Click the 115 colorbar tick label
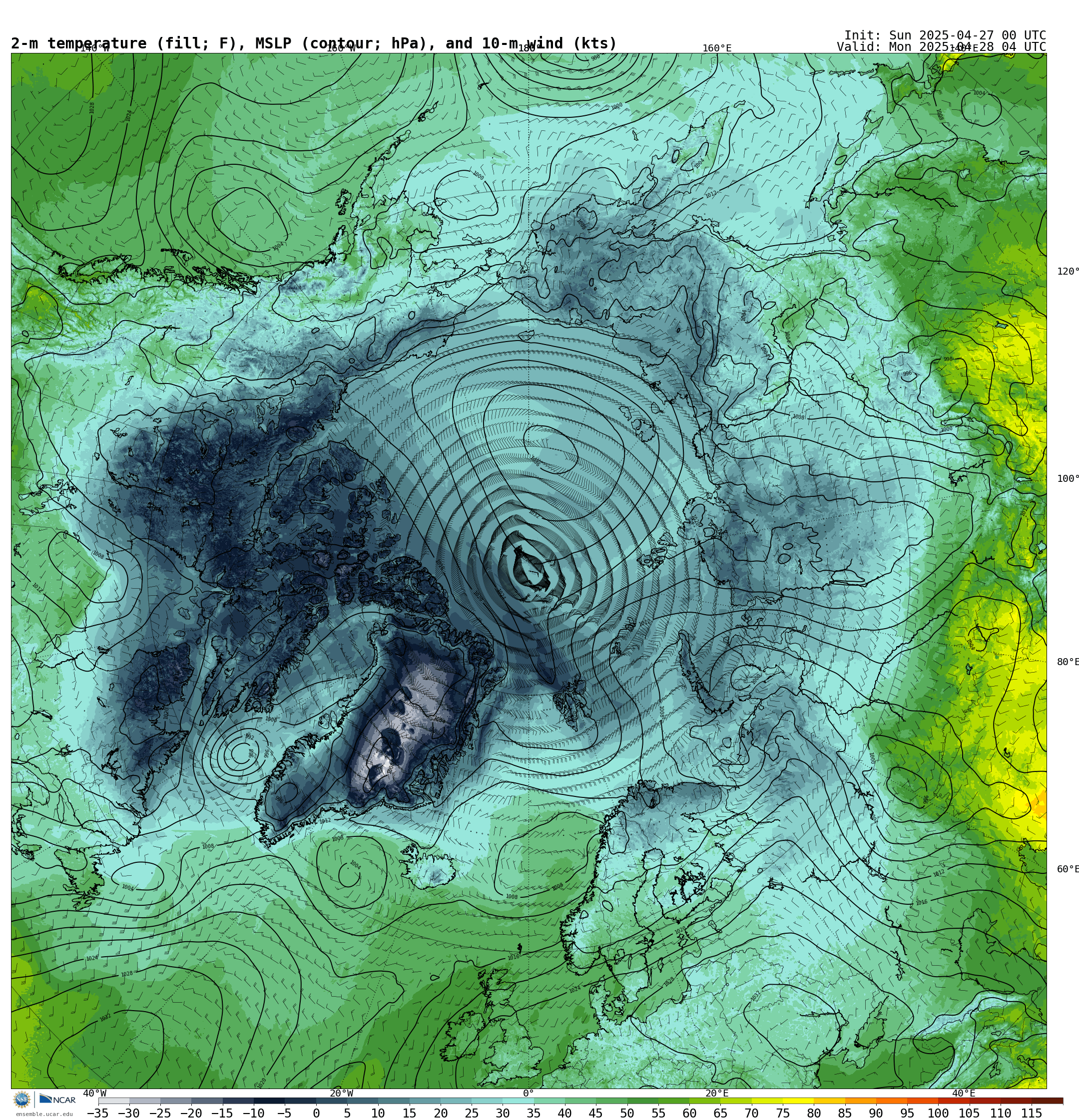Image resolution: width=1079 pixels, height=1120 pixels. click(1032, 1113)
